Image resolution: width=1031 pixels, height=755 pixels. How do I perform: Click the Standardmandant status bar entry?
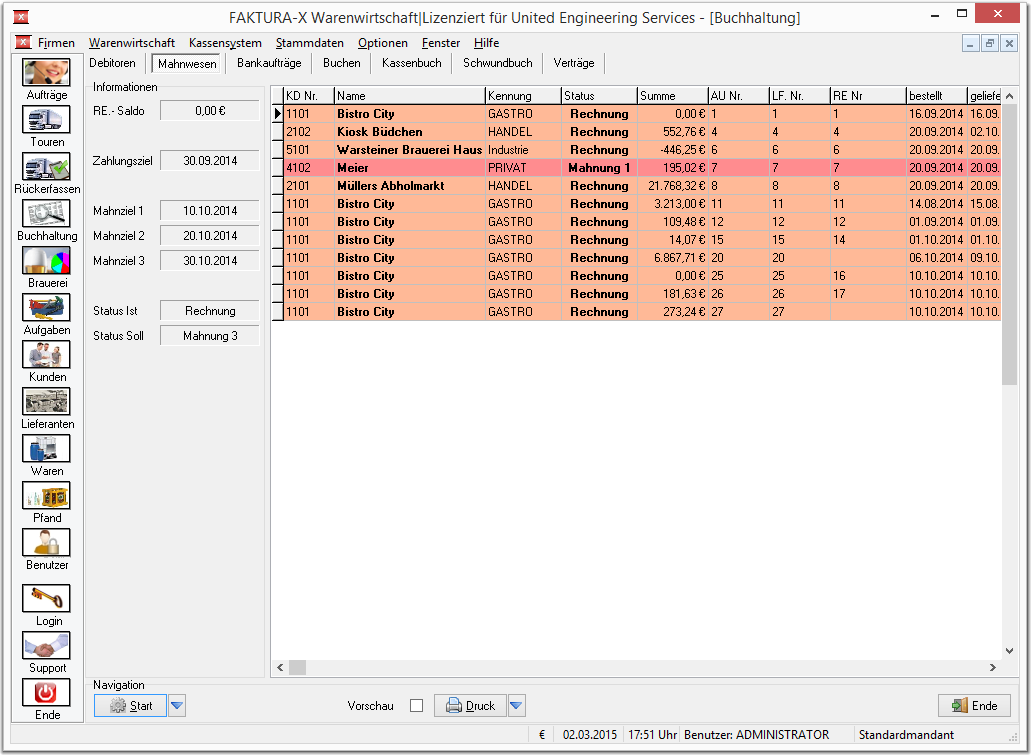[x=906, y=735]
